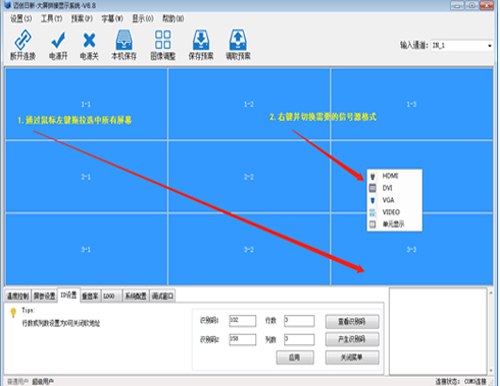Click the 连接状态 status bar text
Viewport: 500px width, 386px height.
[x=461, y=381]
